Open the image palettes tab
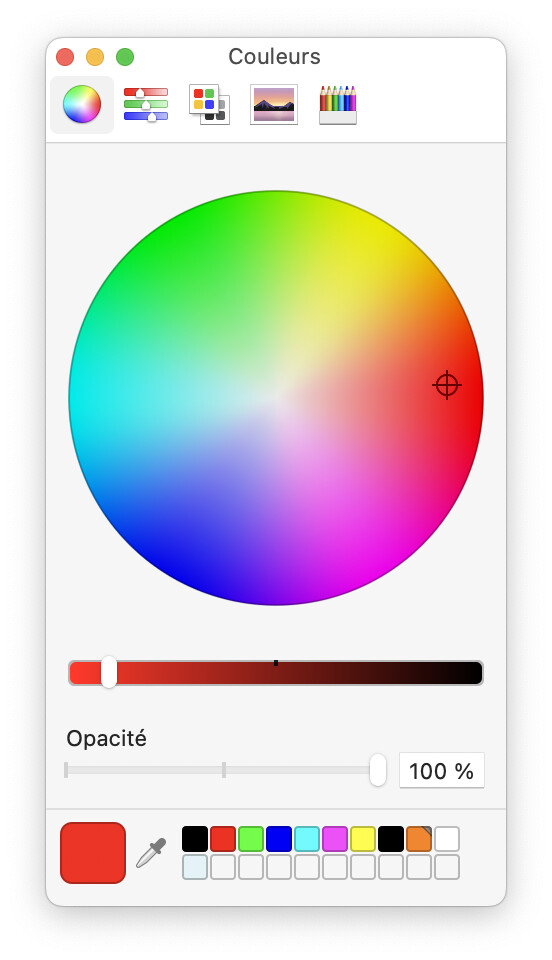The height and width of the screenshot is (960, 552). click(274, 104)
